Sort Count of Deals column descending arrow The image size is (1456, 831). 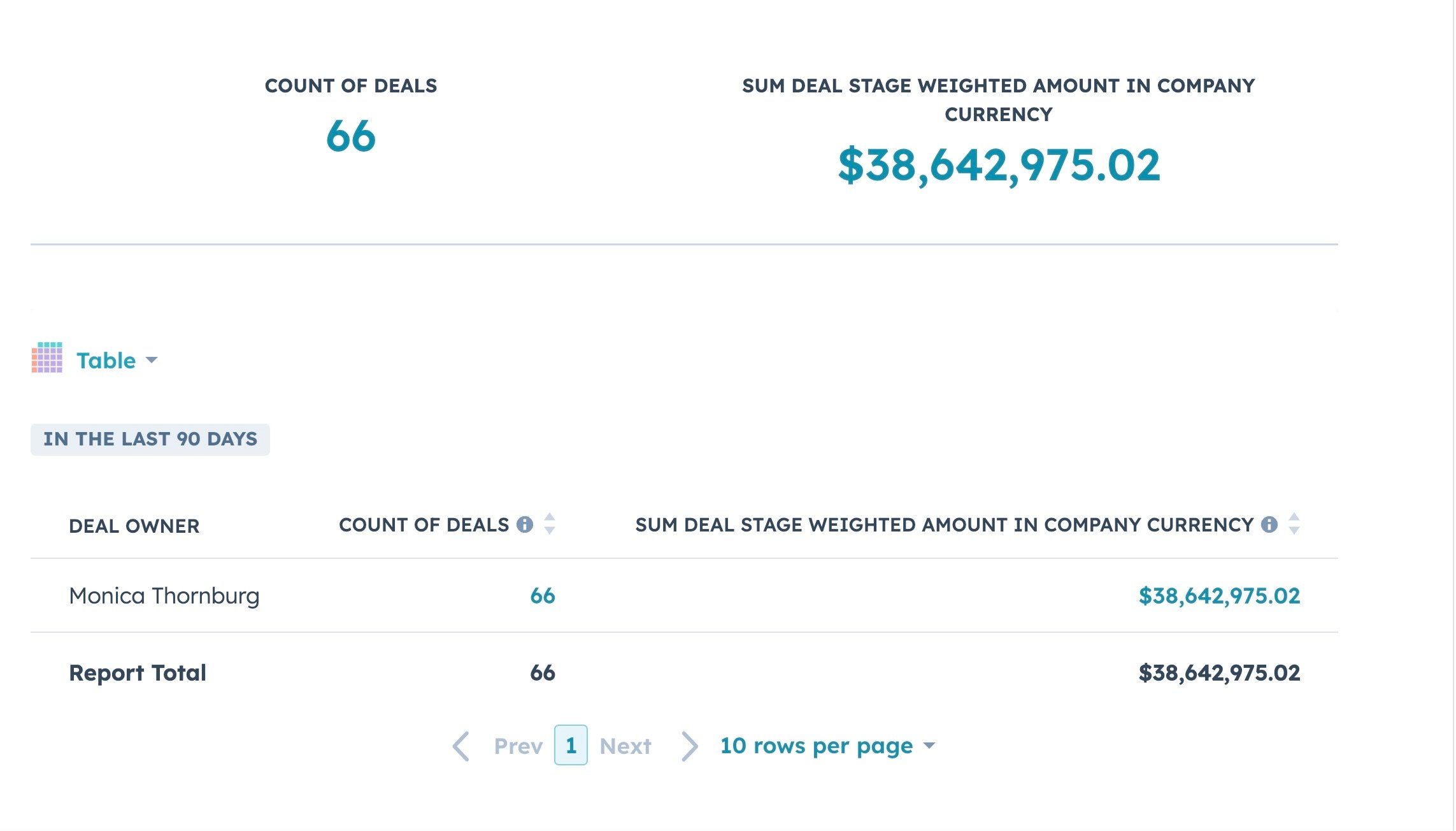pyautogui.click(x=550, y=531)
